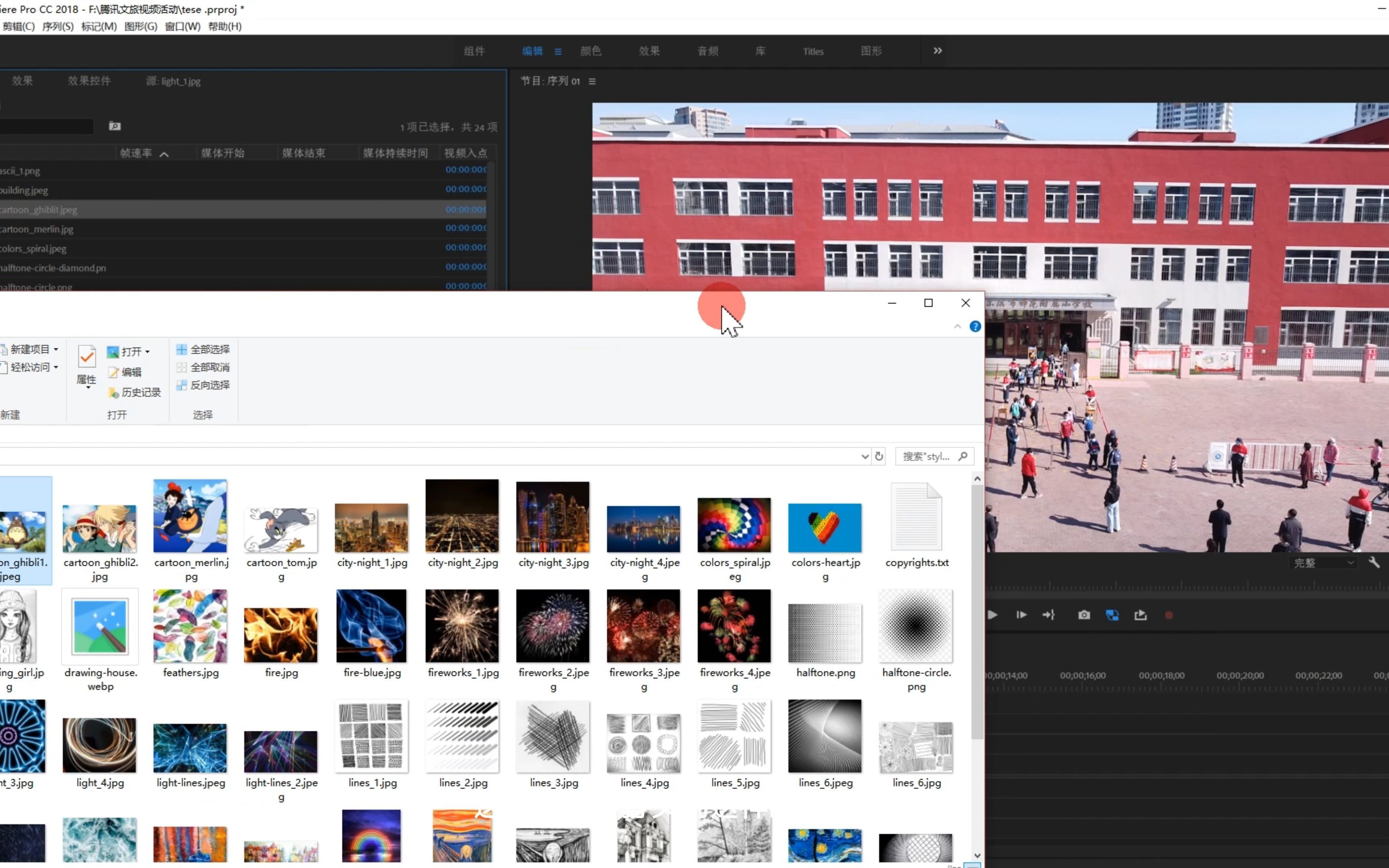Click Go to Out point icon
Screen dimensions: 1389x868
(1049, 615)
